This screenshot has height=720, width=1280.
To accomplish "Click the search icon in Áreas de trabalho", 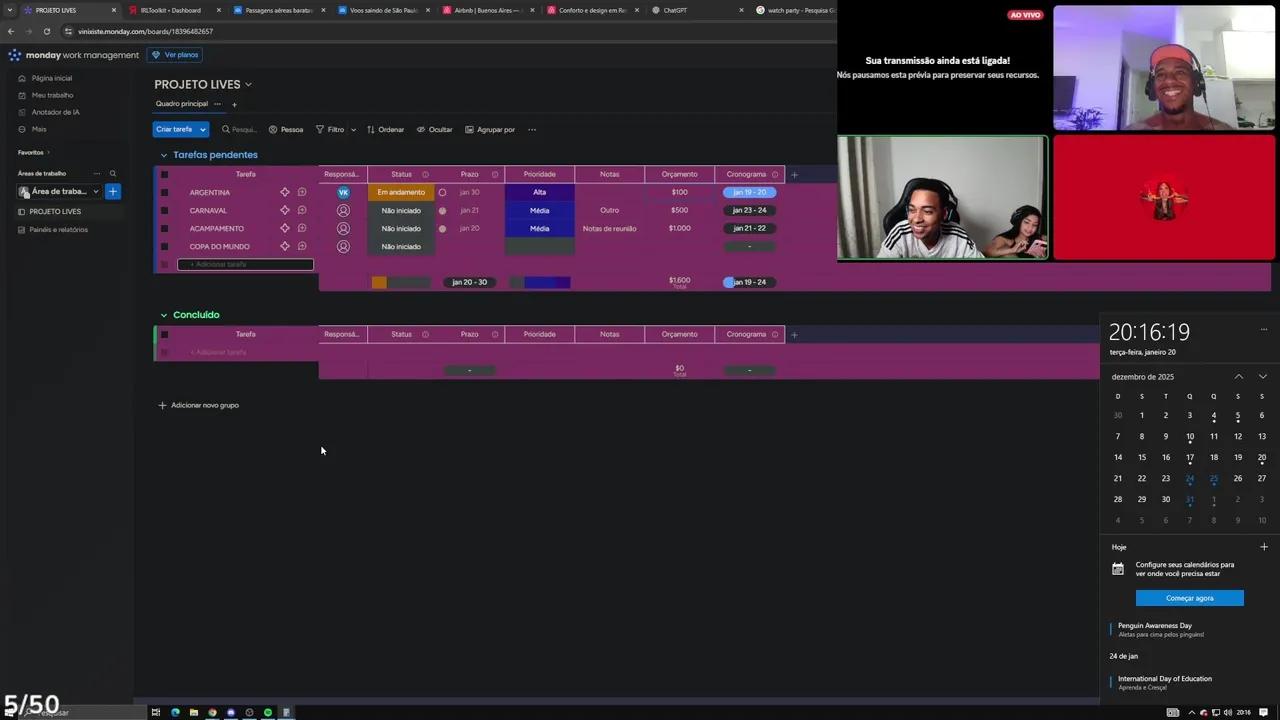I will click(113, 173).
